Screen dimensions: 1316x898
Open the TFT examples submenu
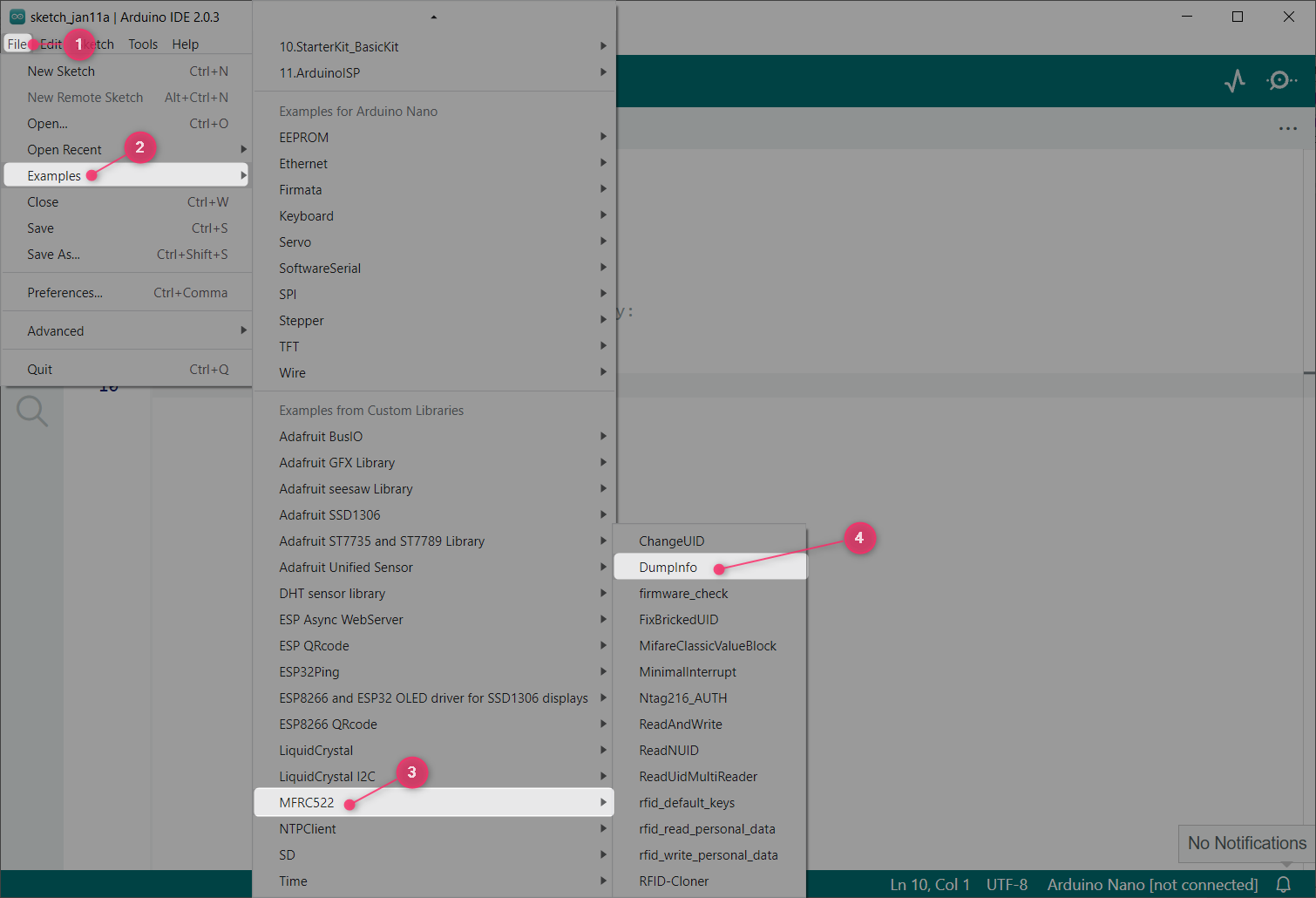tap(434, 347)
